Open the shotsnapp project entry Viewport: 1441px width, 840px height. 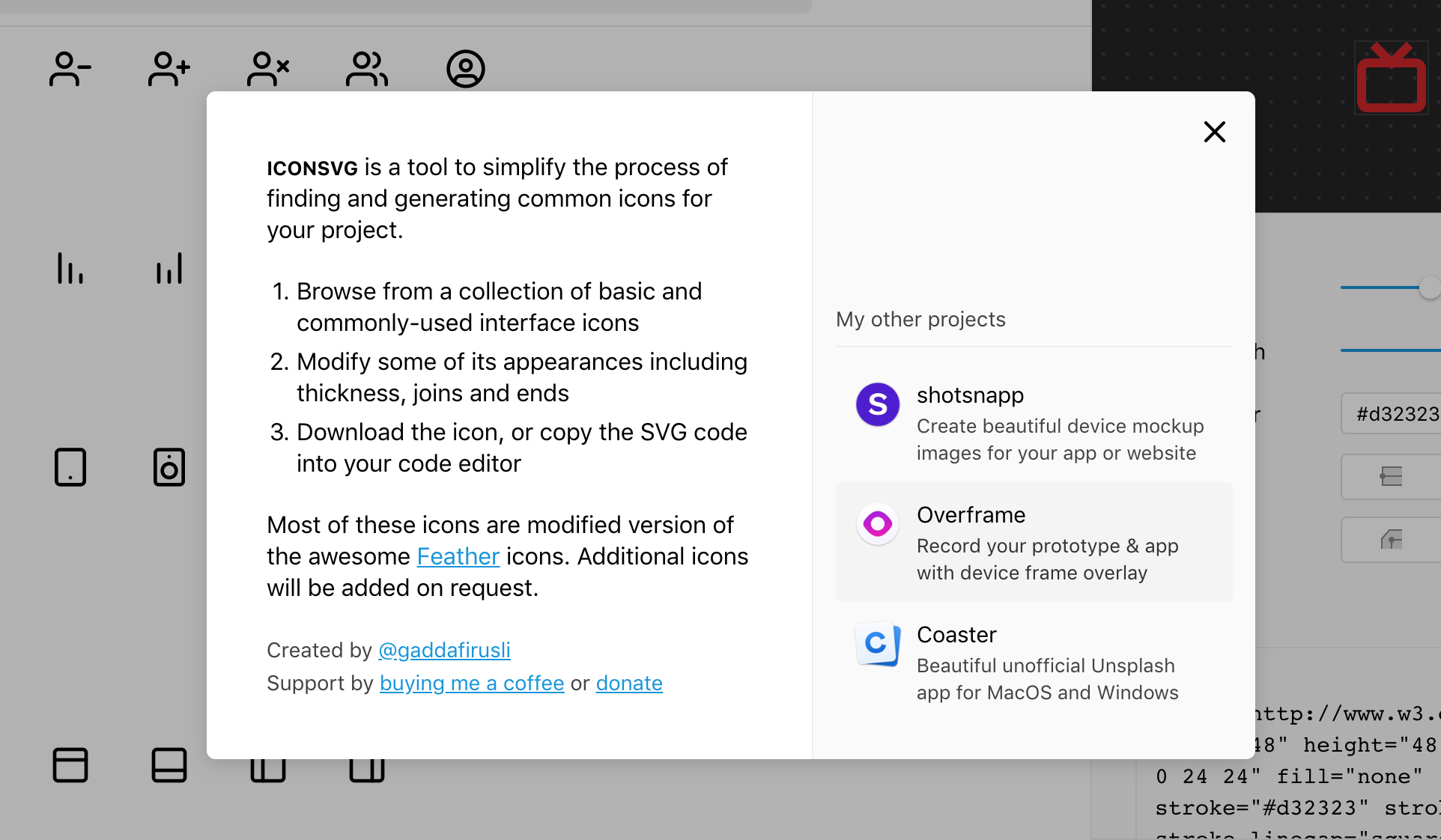tap(1034, 423)
